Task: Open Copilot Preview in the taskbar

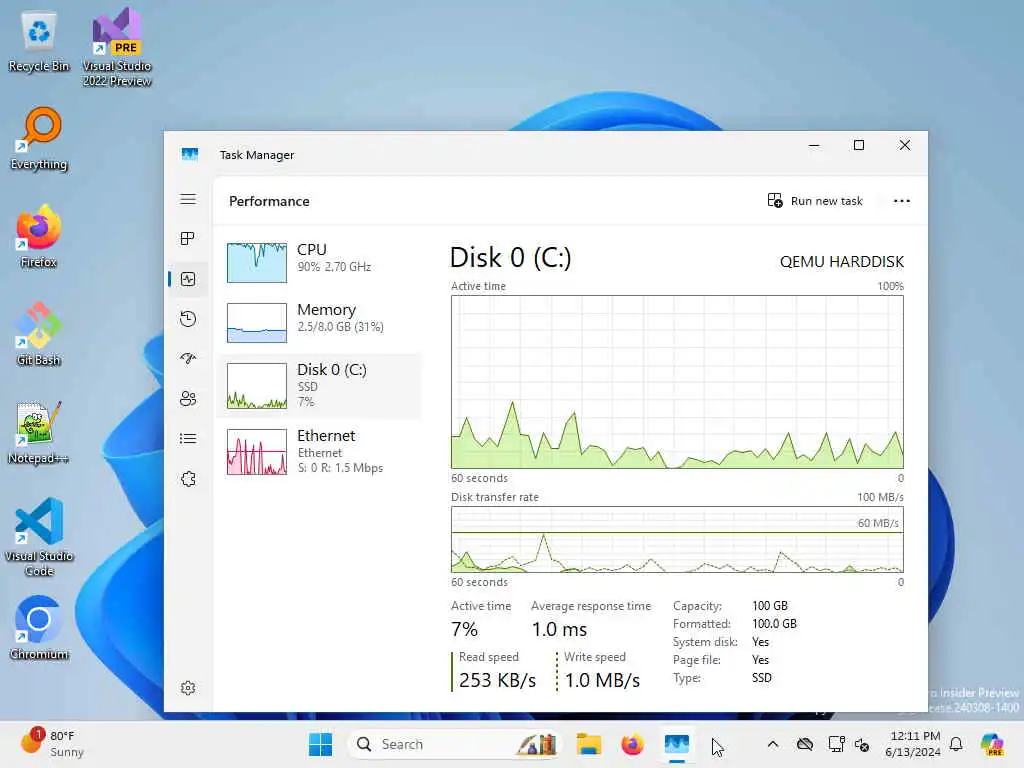Action: coord(992,744)
